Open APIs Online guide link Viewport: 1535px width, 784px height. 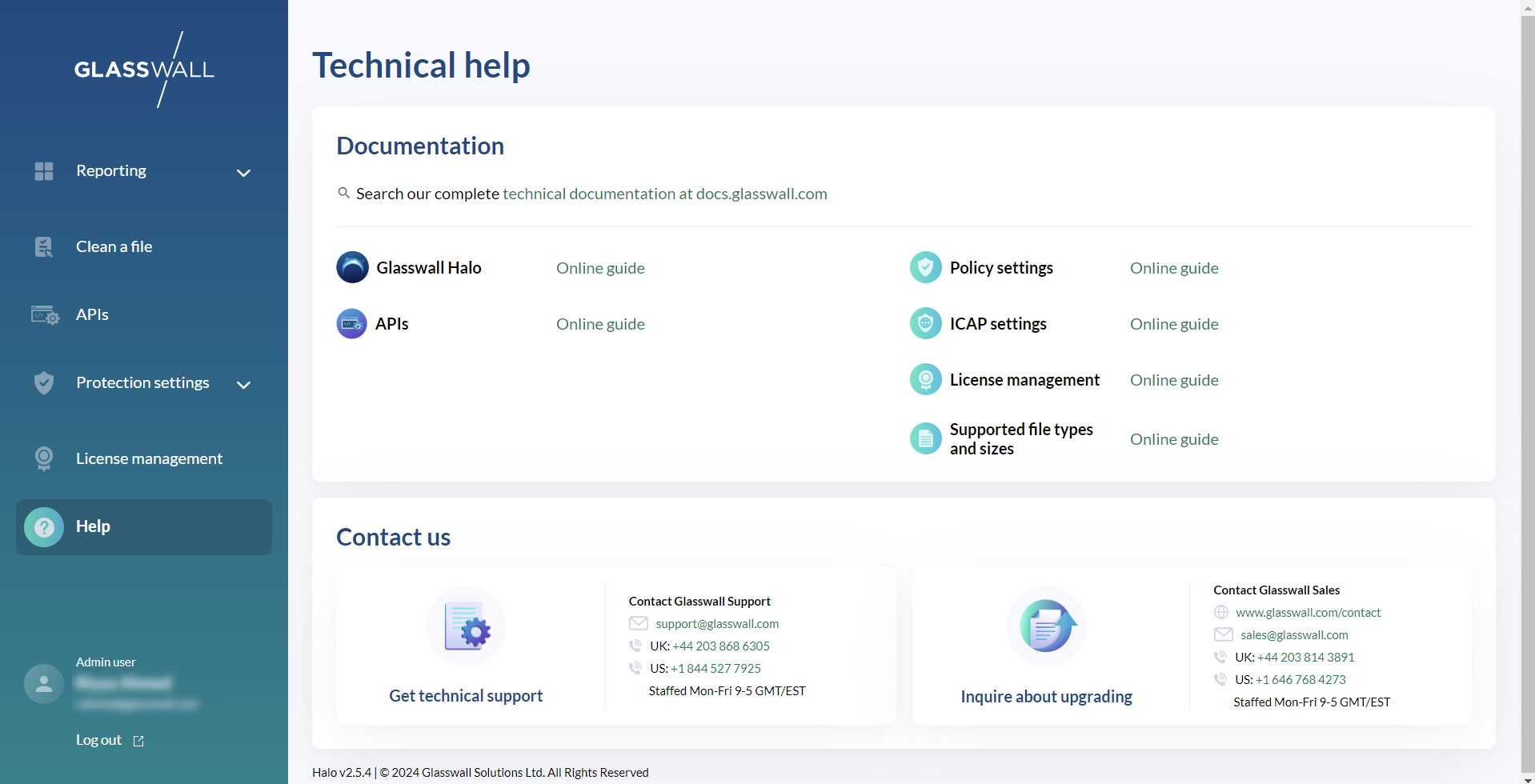[x=600, y=324]
